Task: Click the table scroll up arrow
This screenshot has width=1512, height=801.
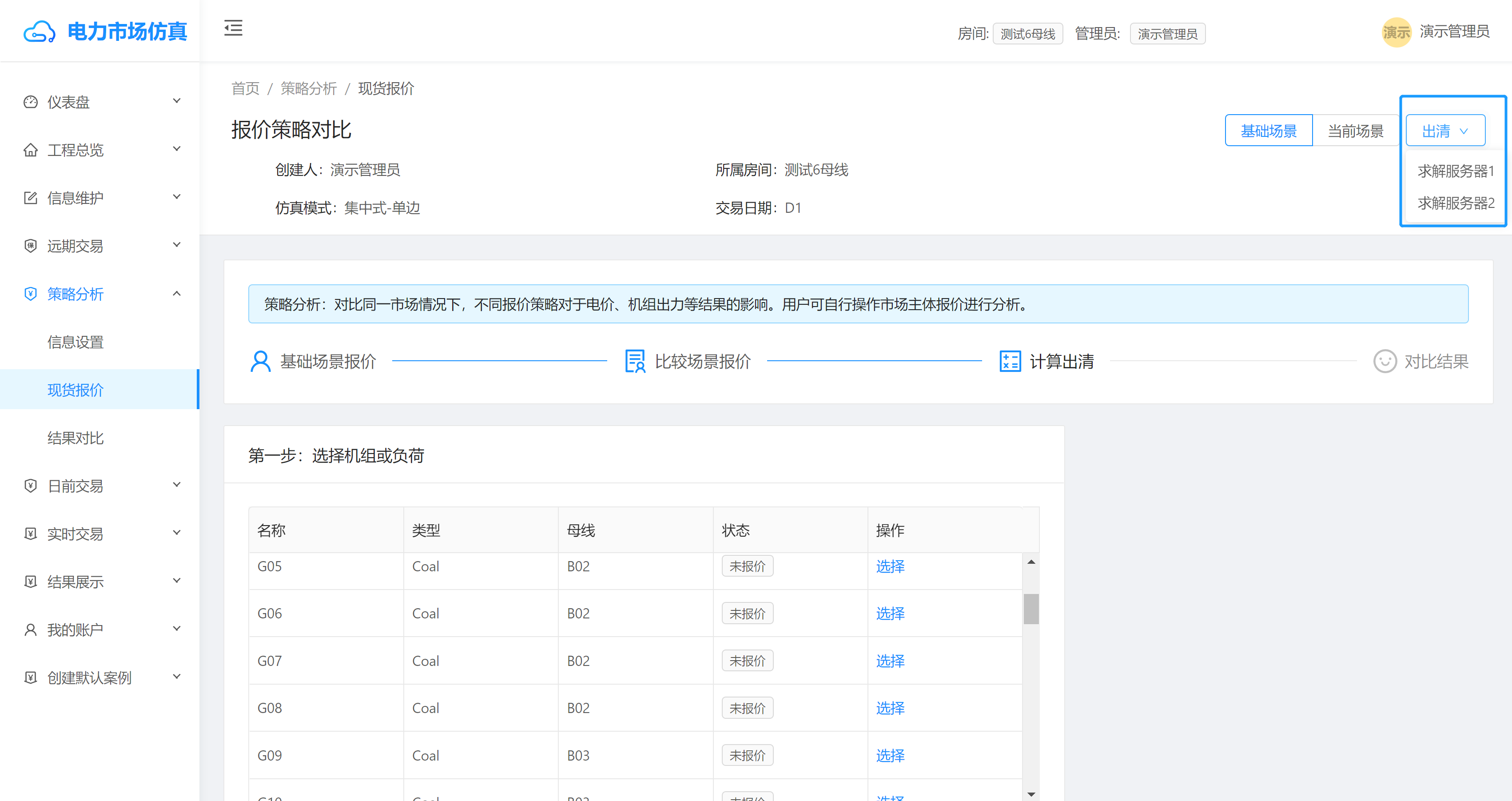Action: click(x=1031, y=562)
